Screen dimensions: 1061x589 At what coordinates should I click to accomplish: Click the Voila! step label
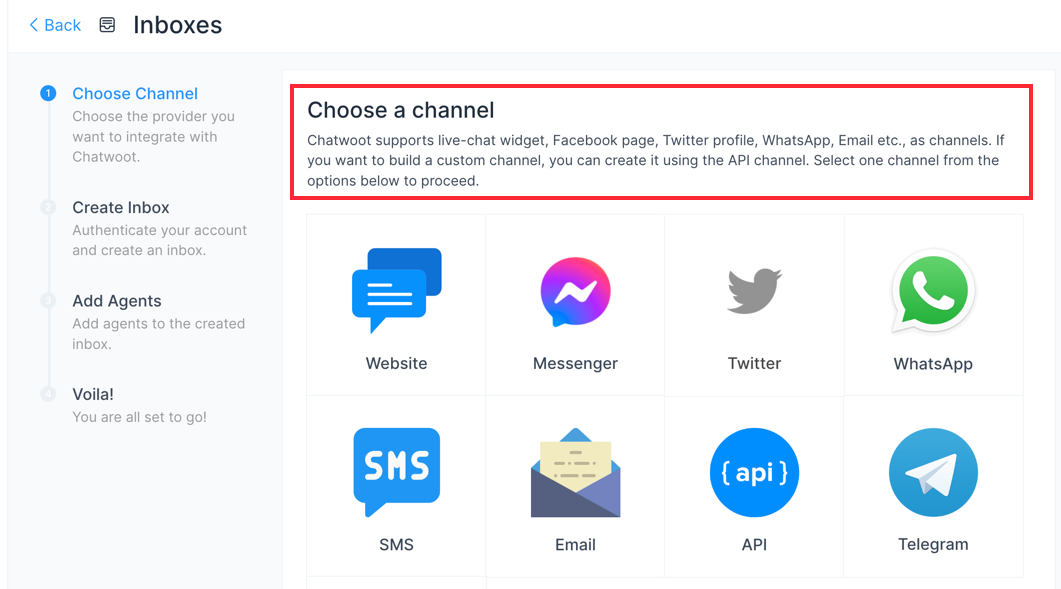(92, 394)
